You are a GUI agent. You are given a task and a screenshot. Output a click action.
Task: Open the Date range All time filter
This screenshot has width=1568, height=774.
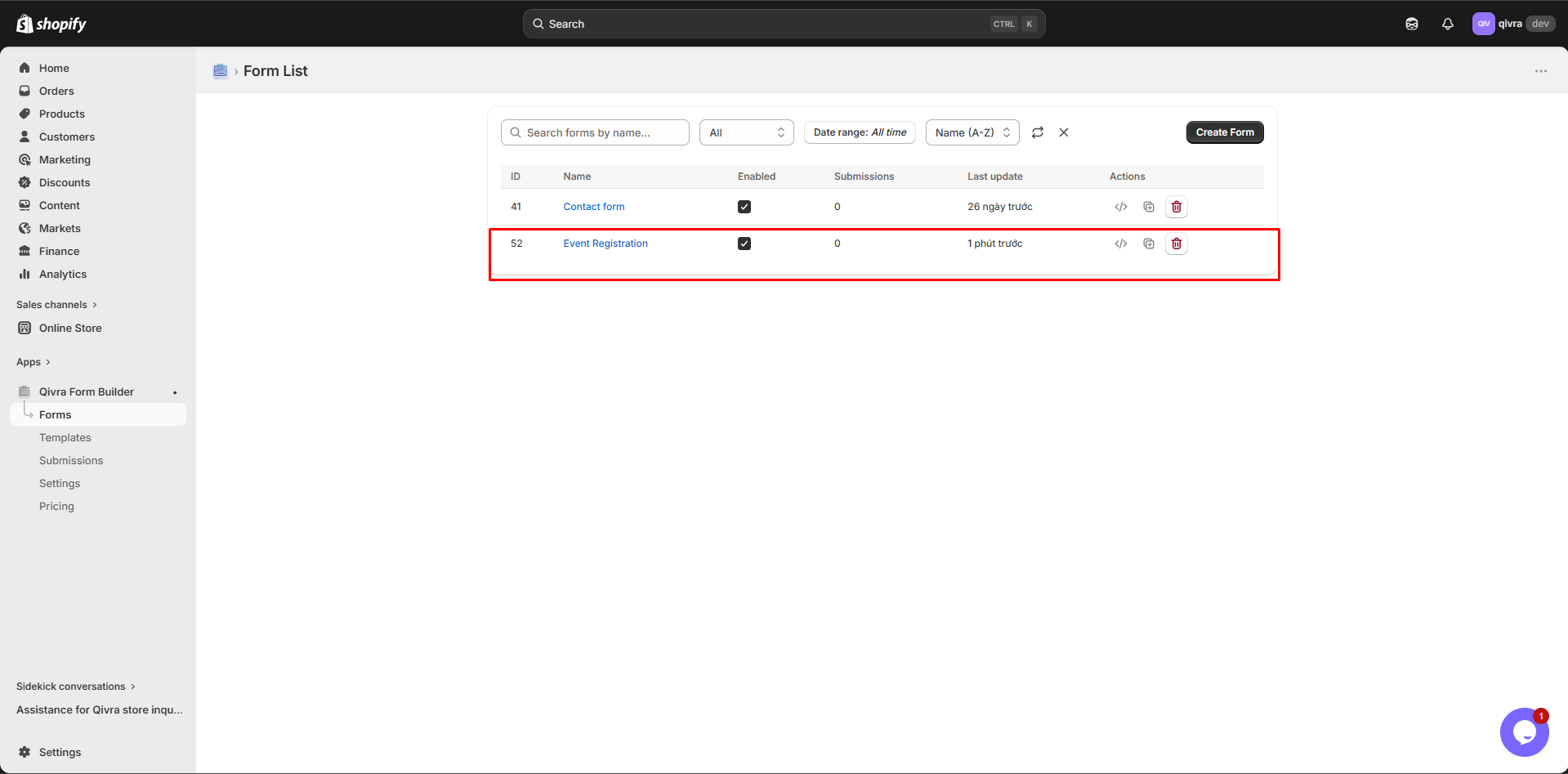(860, 132)
